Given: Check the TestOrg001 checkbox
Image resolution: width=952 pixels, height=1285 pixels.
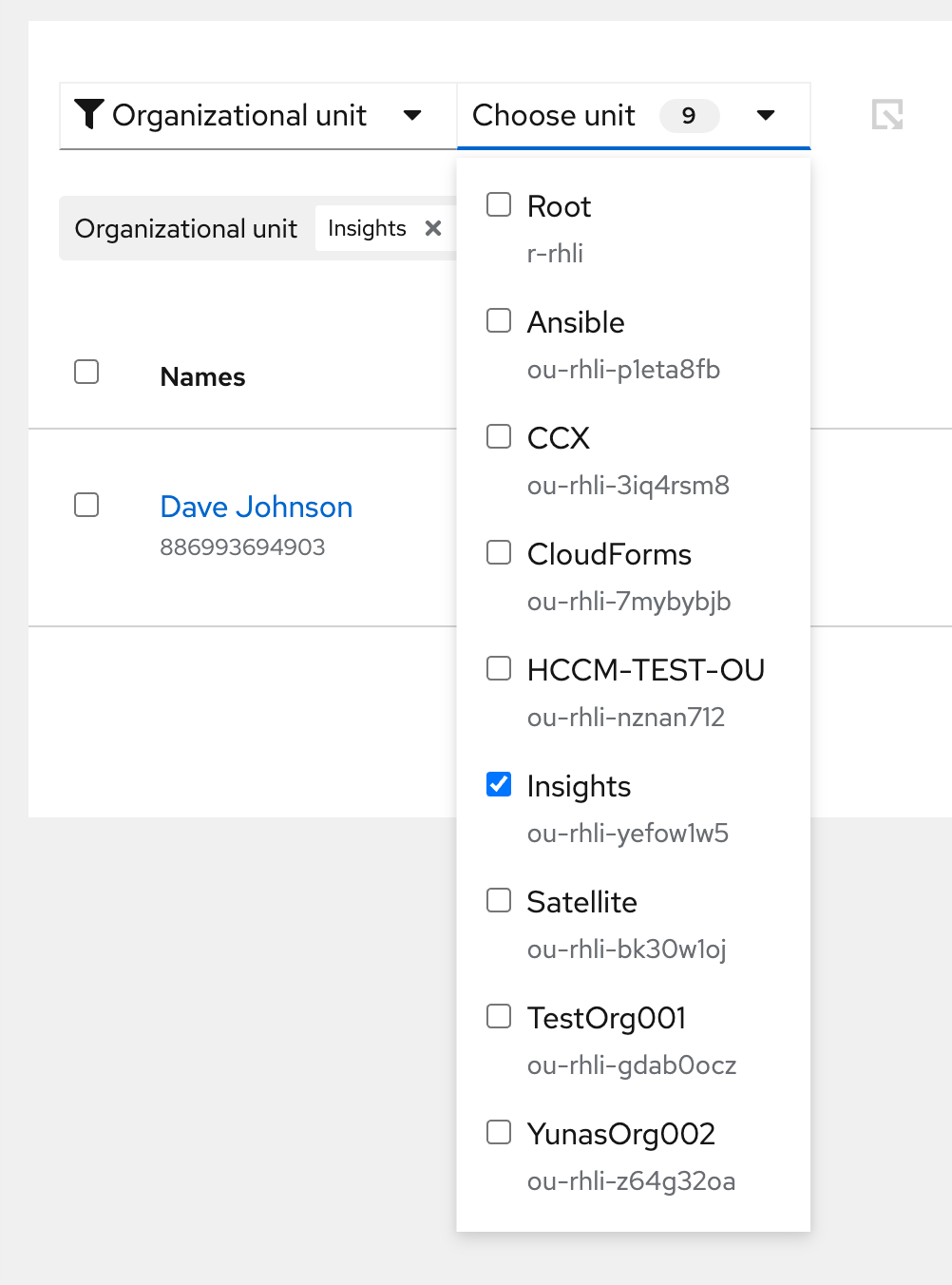Looking at the screenshot, I should tap(499, 1016).
